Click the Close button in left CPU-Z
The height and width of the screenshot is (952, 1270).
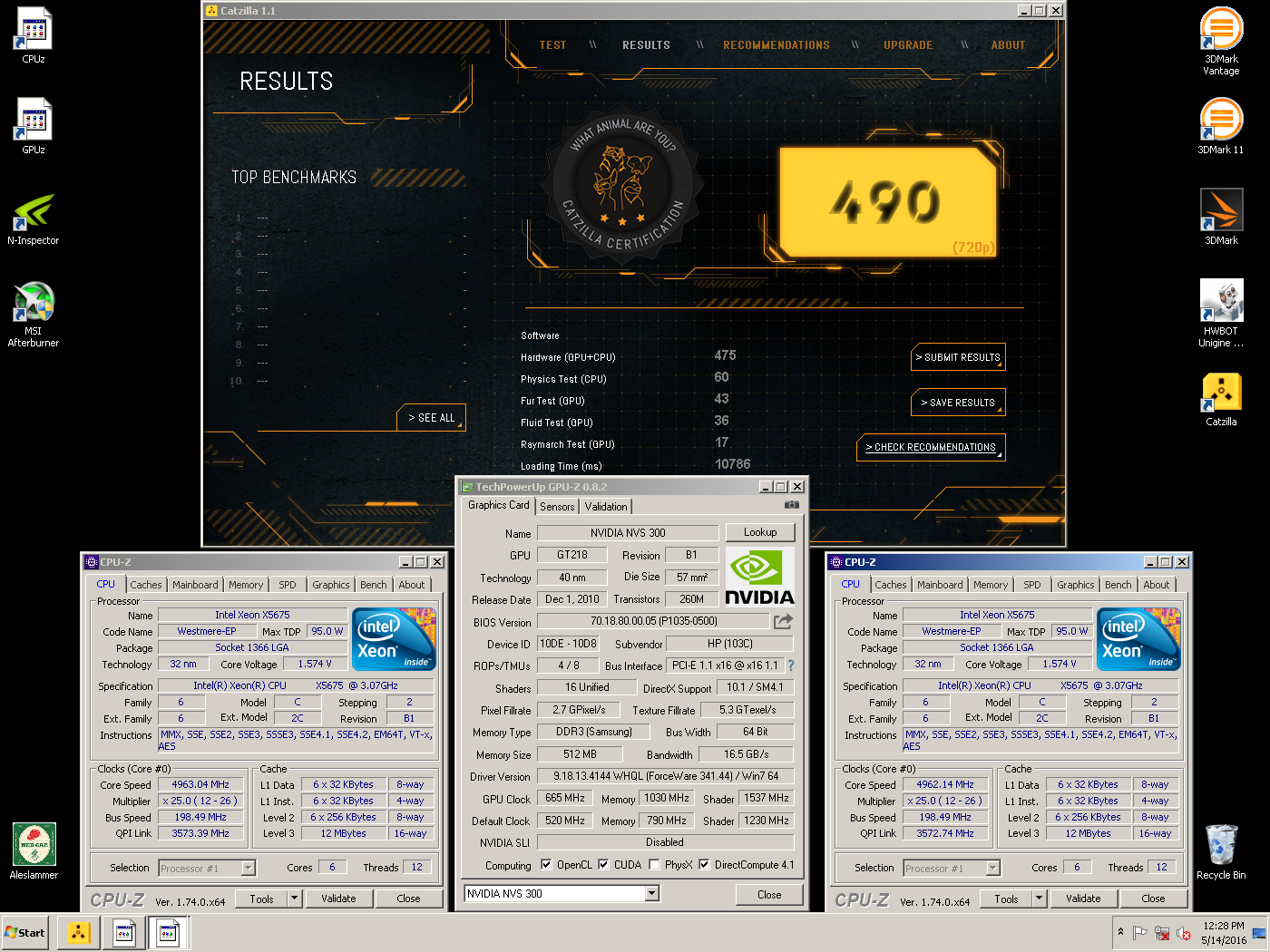(x=409, y=899)
